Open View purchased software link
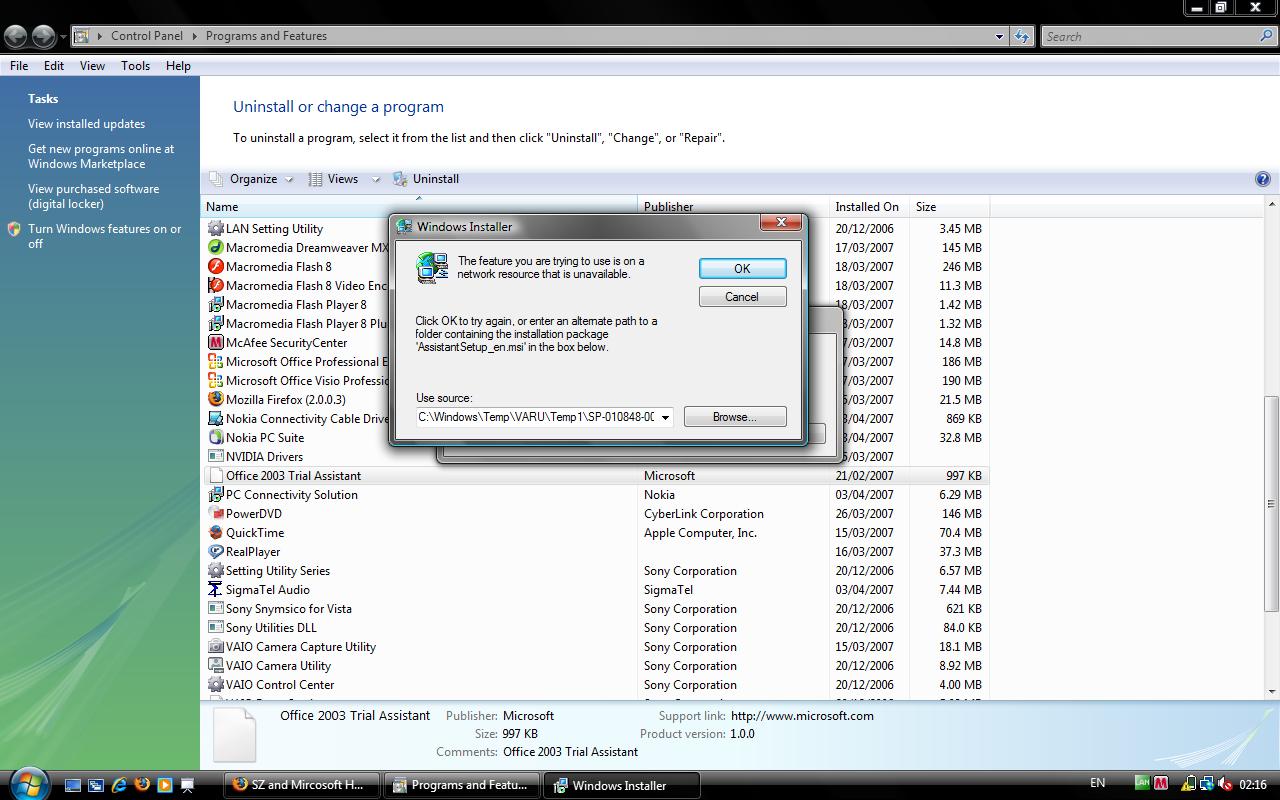 [93, 196]
